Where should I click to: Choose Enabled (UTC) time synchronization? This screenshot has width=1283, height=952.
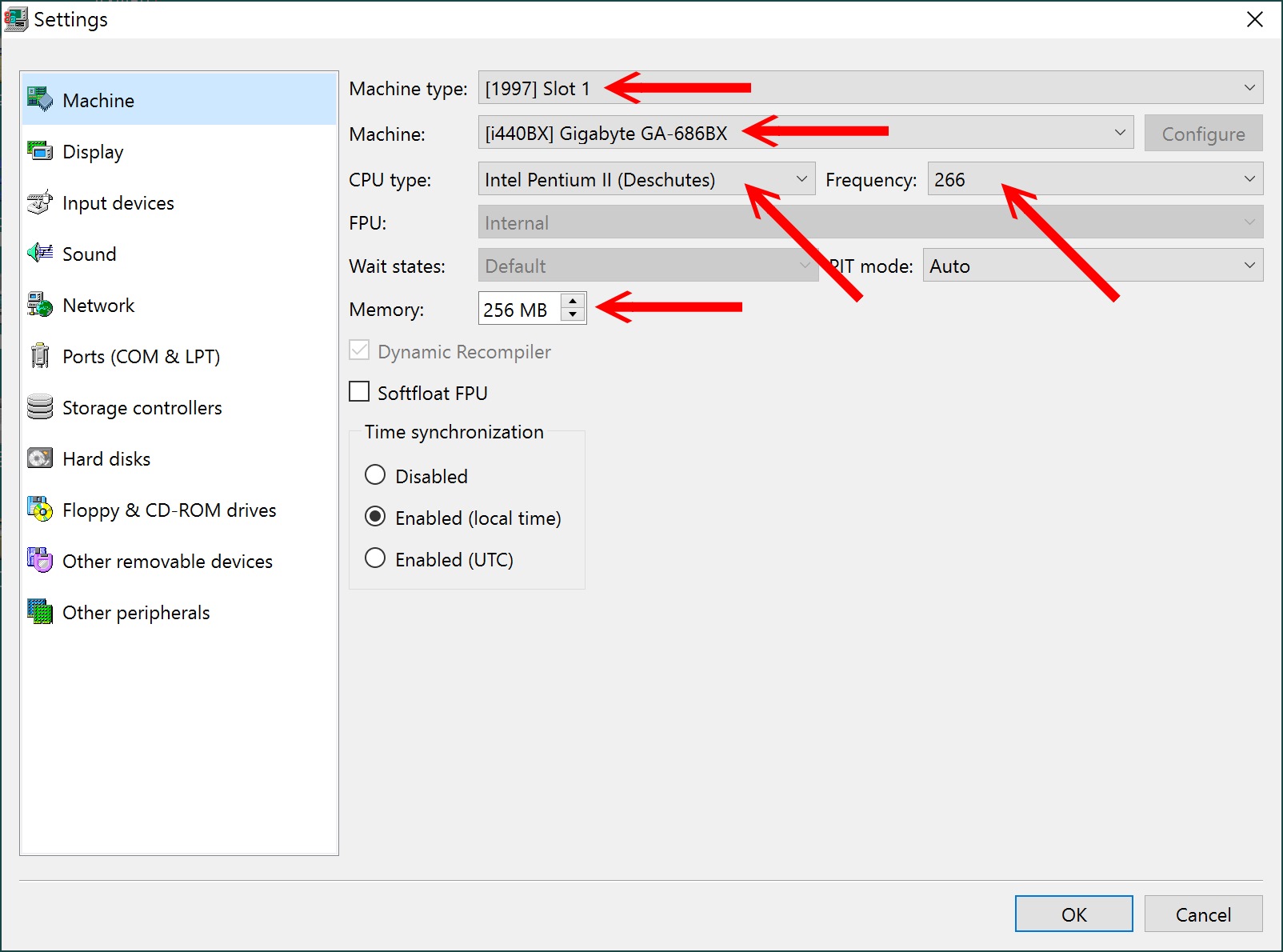[375, 558]
